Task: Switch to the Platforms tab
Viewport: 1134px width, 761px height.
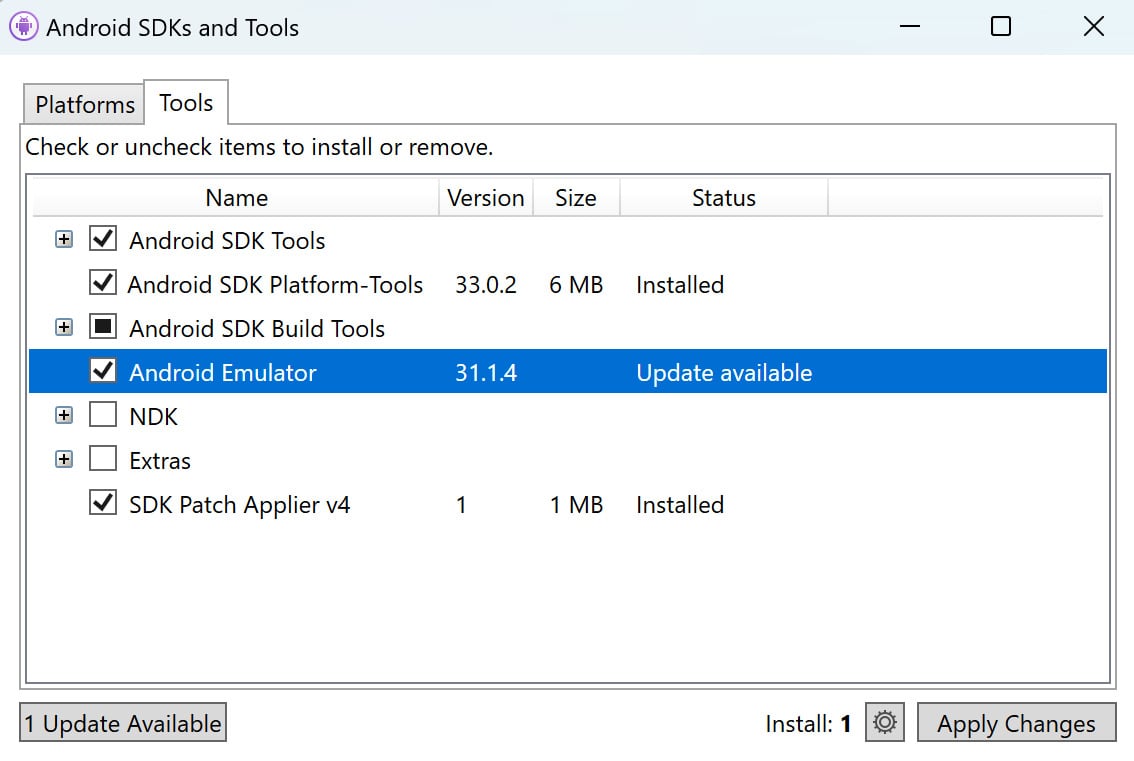Action: click(85, 104)
